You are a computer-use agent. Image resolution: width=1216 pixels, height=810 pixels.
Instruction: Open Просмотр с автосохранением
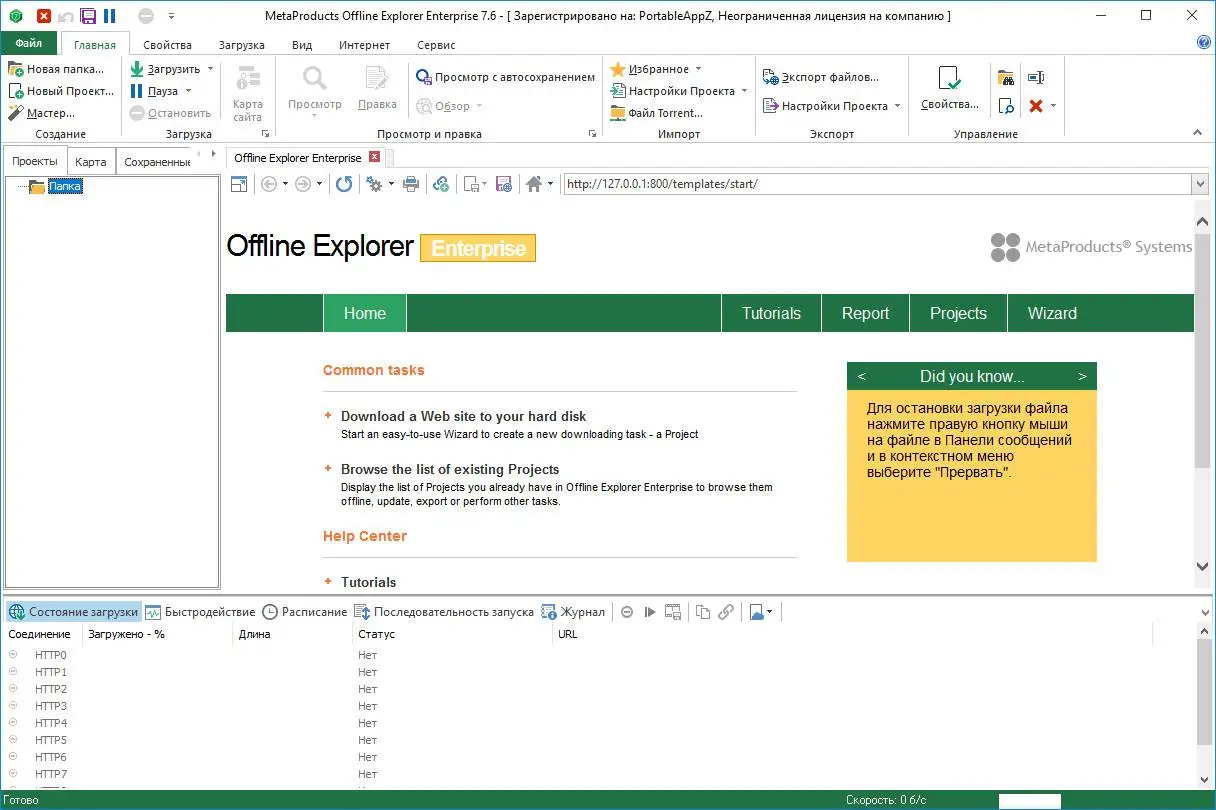pyautogui.click(x=505, y=77)
